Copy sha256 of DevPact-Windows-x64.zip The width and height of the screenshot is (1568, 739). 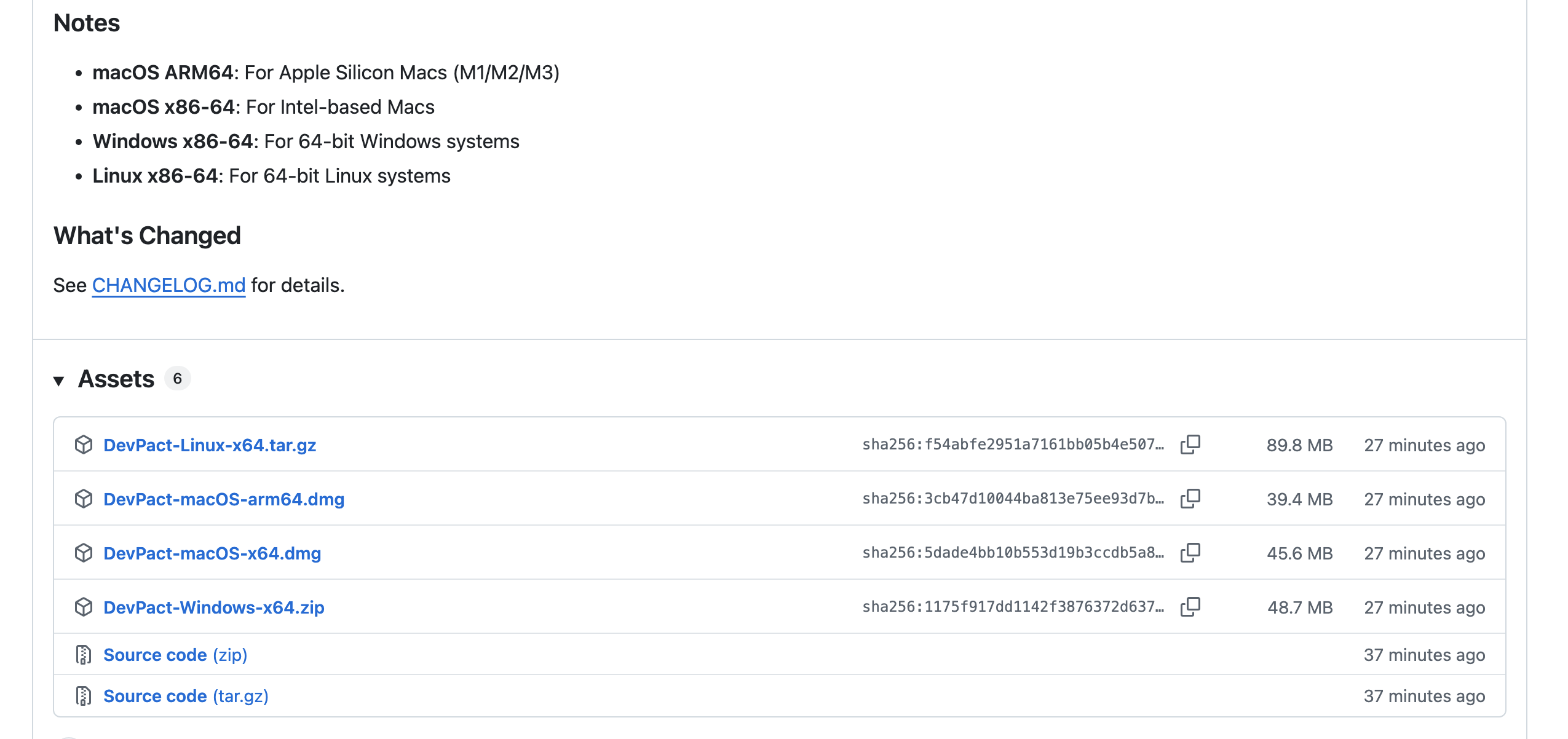click(1190, 607)
